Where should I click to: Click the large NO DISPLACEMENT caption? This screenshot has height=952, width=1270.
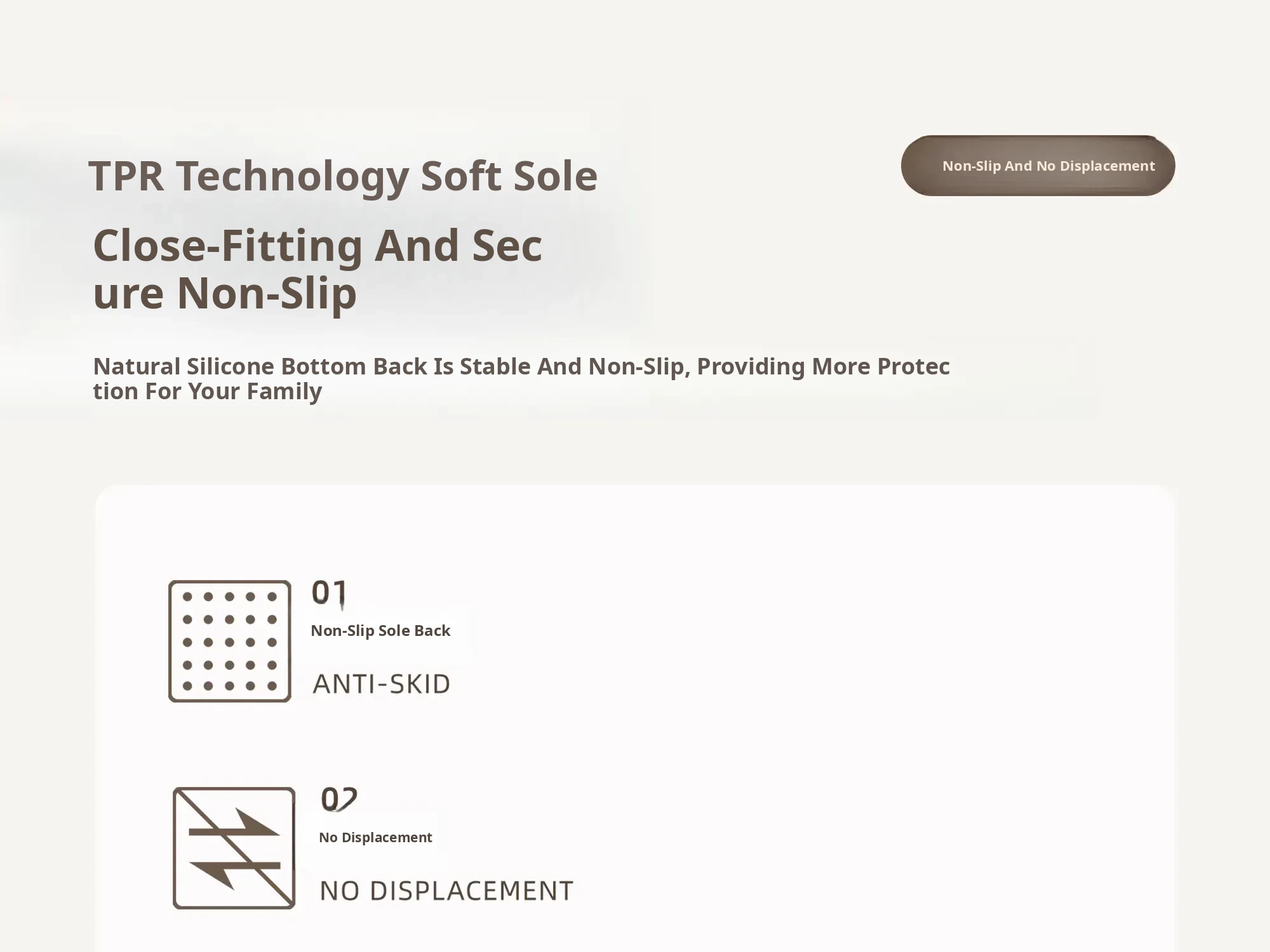tap(446, 890)
